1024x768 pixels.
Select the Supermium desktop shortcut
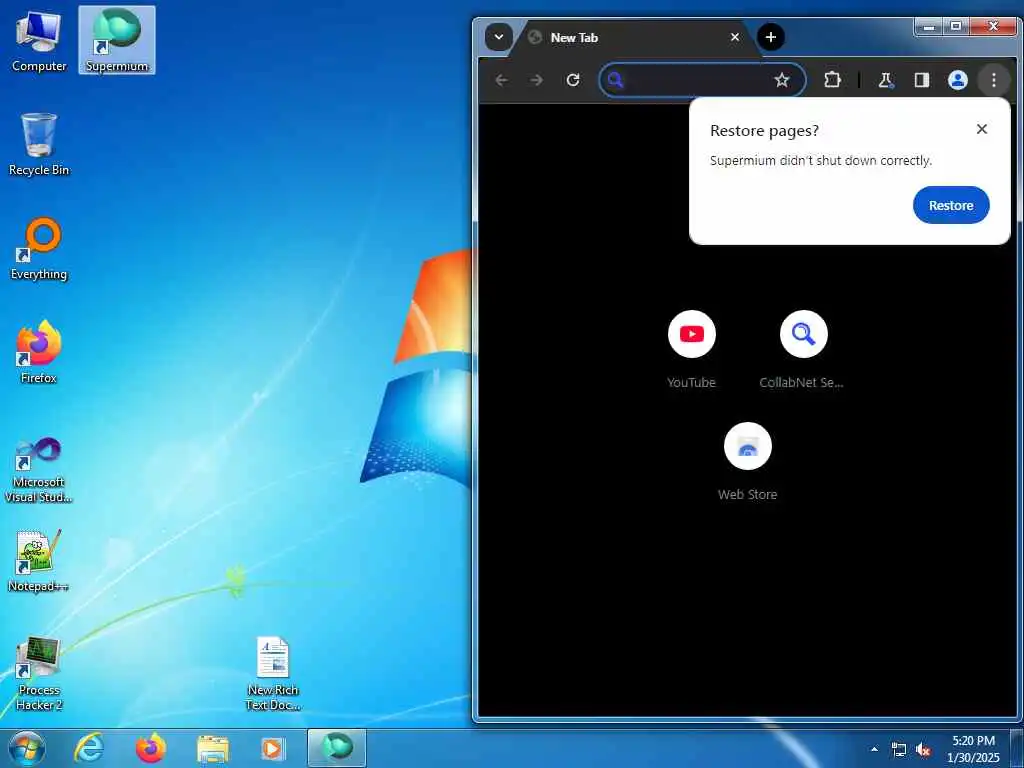pyautogui.click(x=117, y=40)
